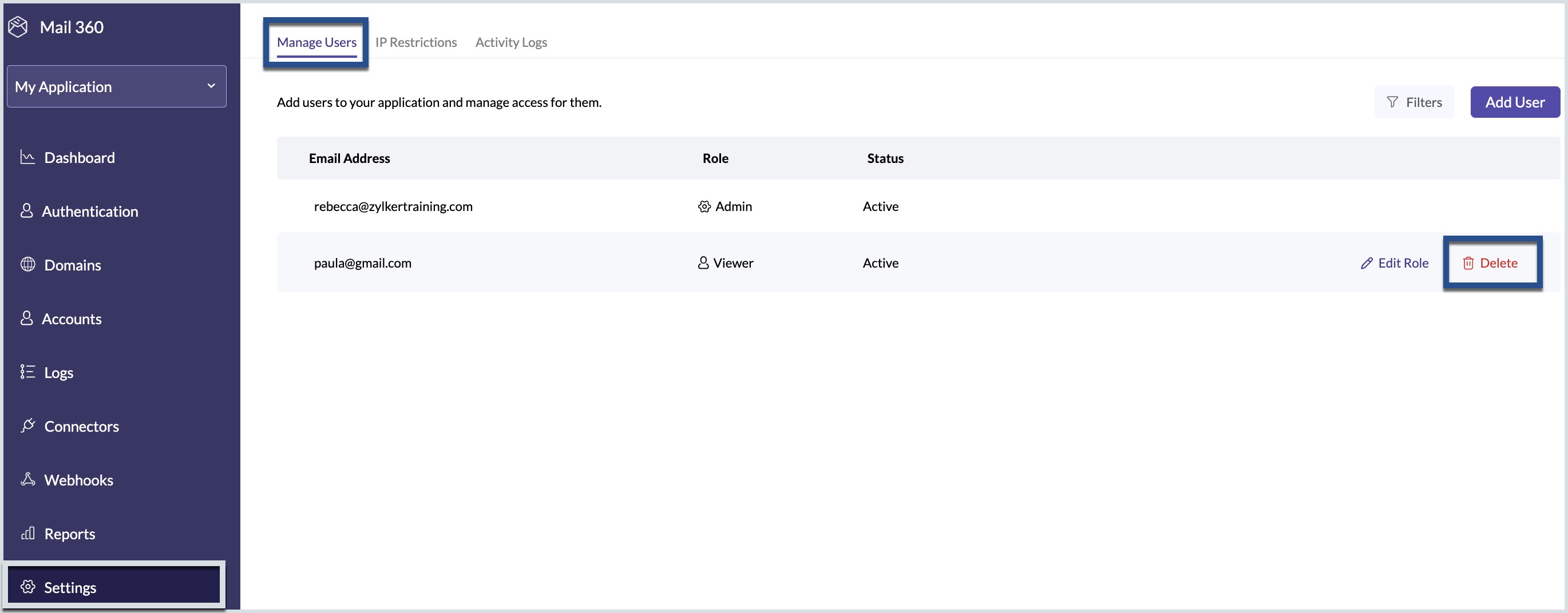
Task: Click the Settings gear icon
Action: (x=27, y=586)
